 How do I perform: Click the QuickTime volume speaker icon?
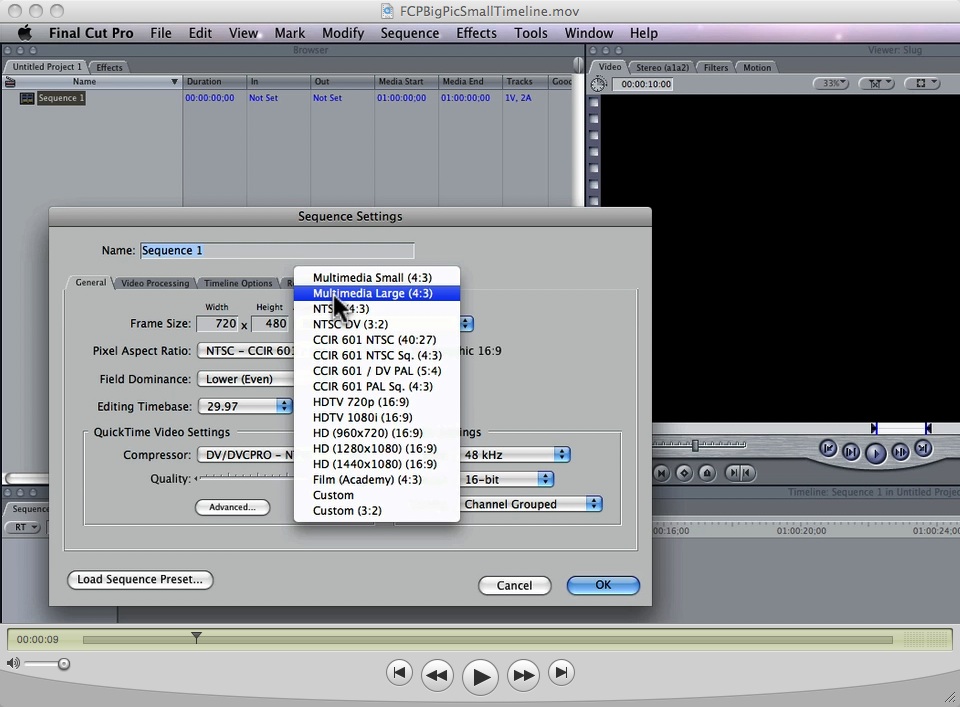pos(13,663)
